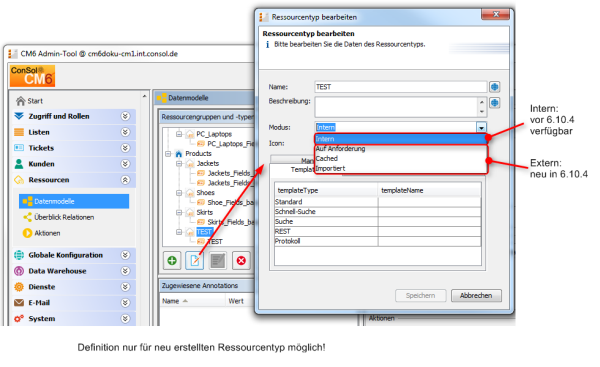Click the edit resource type icon
600x367 pixels.
pos(195,261)
